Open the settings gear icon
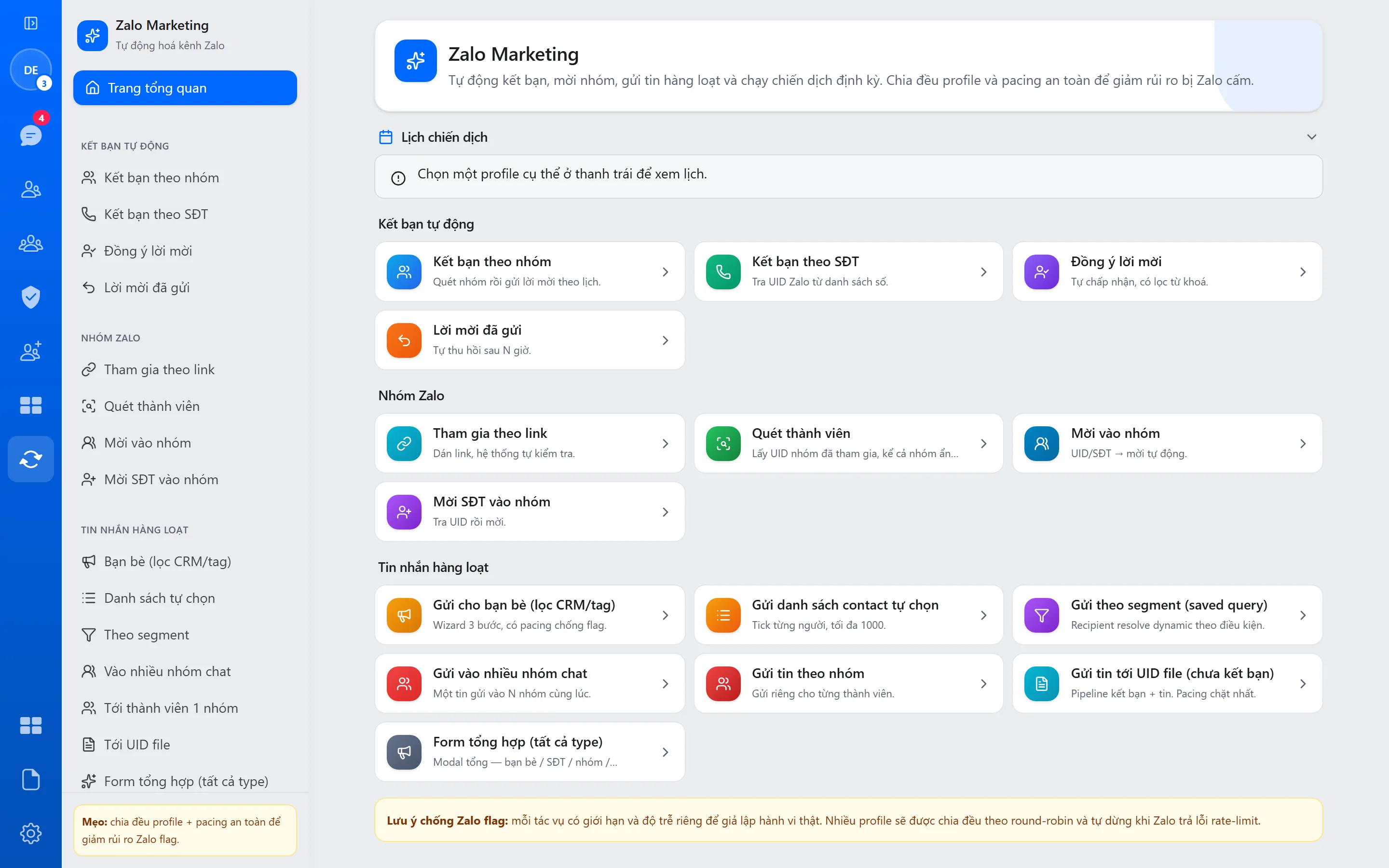Viewport: 1389px width, 868px height. (x=30, y=833)
